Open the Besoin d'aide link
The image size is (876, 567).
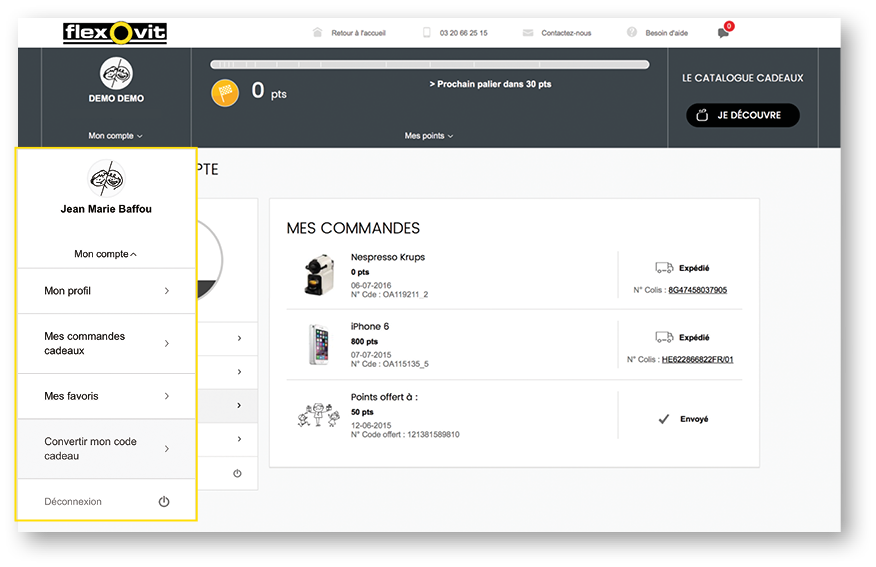[x=666, y=33]
